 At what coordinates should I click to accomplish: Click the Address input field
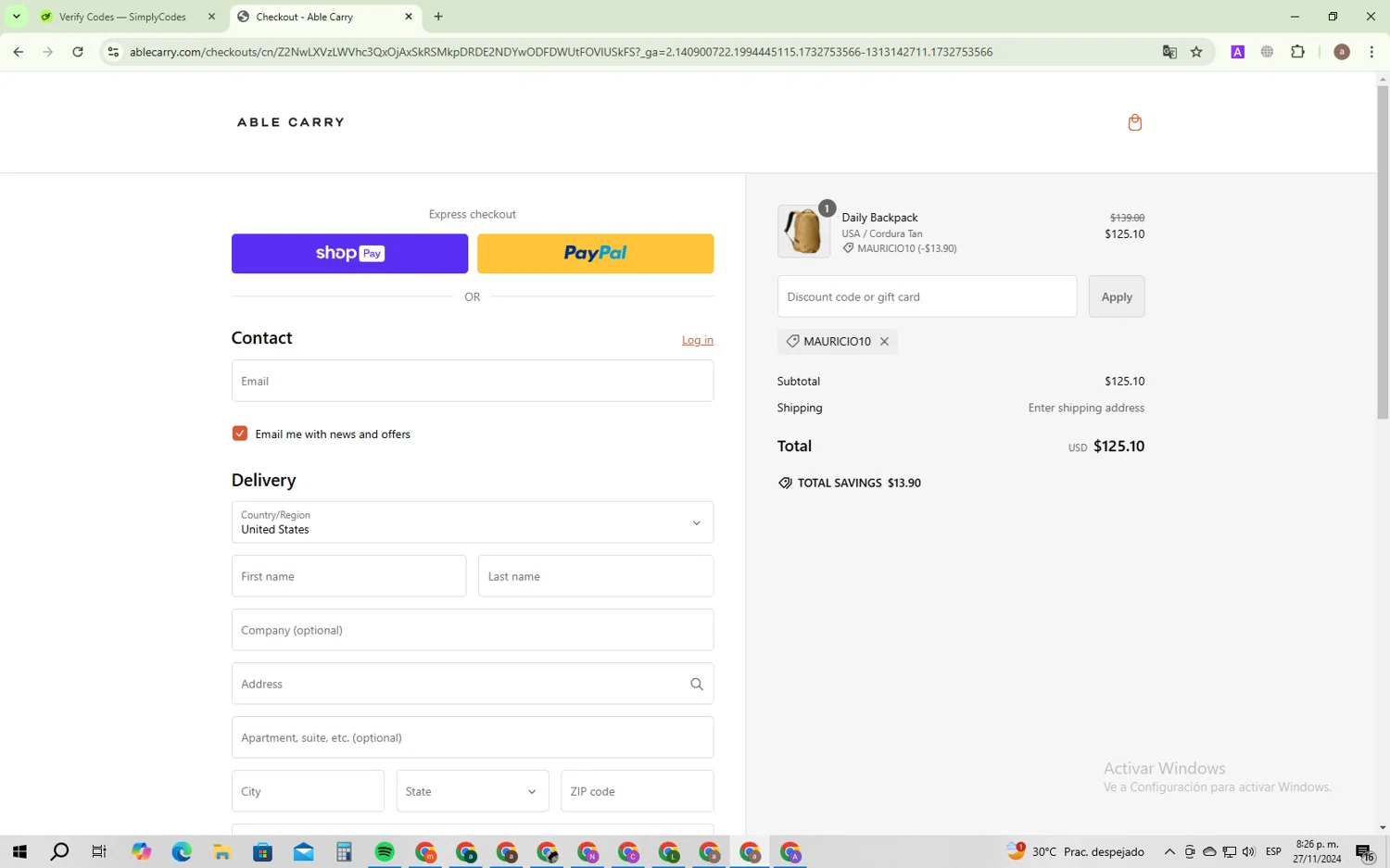(x=473, y=684)
